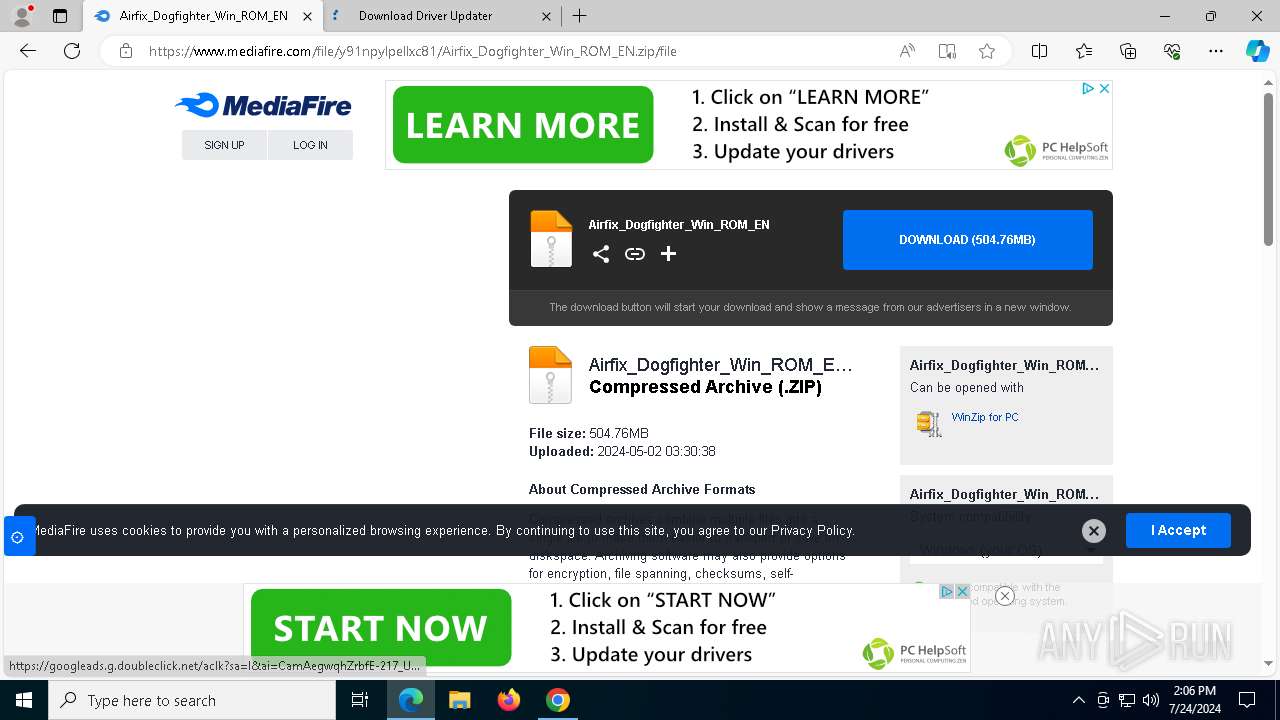1280x720 pixels.
Task: Click the AdChoices icon on the top banner
Action: tap(1088, 89)
